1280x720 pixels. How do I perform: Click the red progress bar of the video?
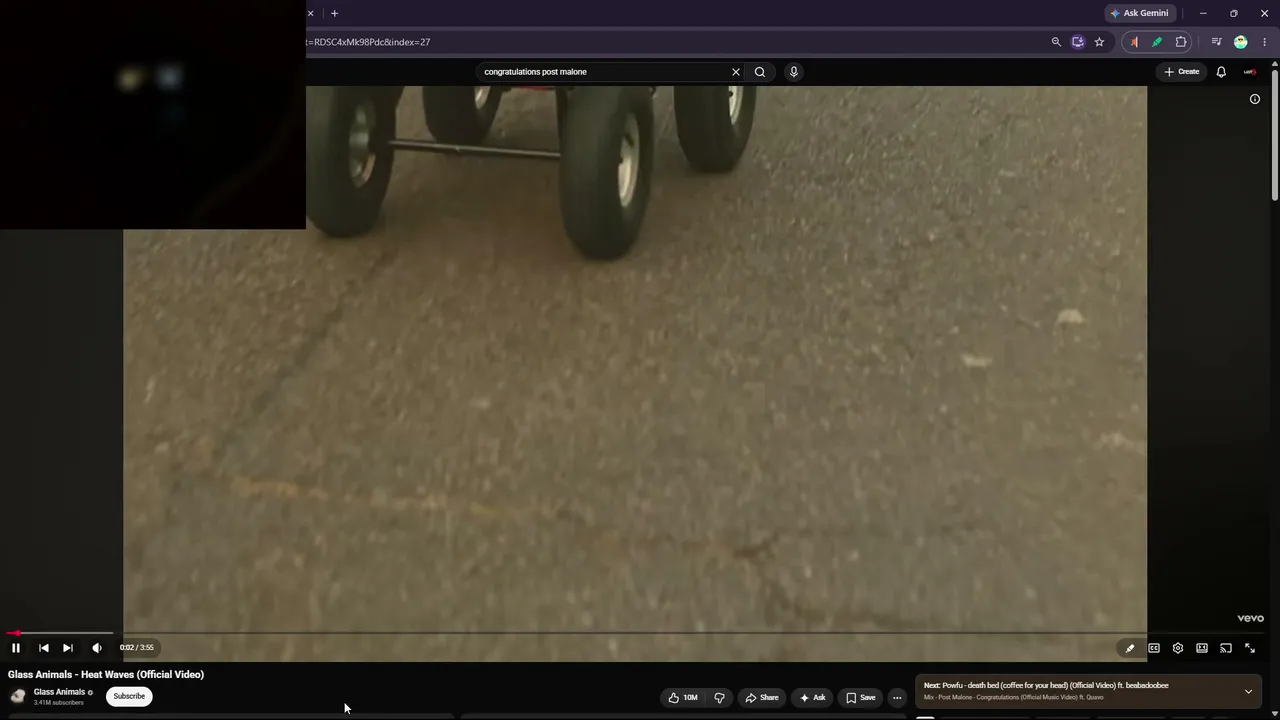pos(12,633)
